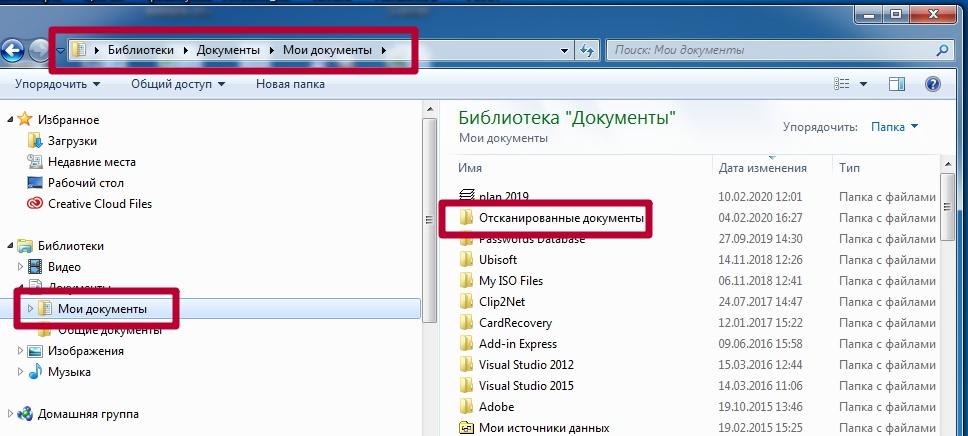Select Библиотеки in the navigation tree
The image size is (968, 436).
(70, 246)
